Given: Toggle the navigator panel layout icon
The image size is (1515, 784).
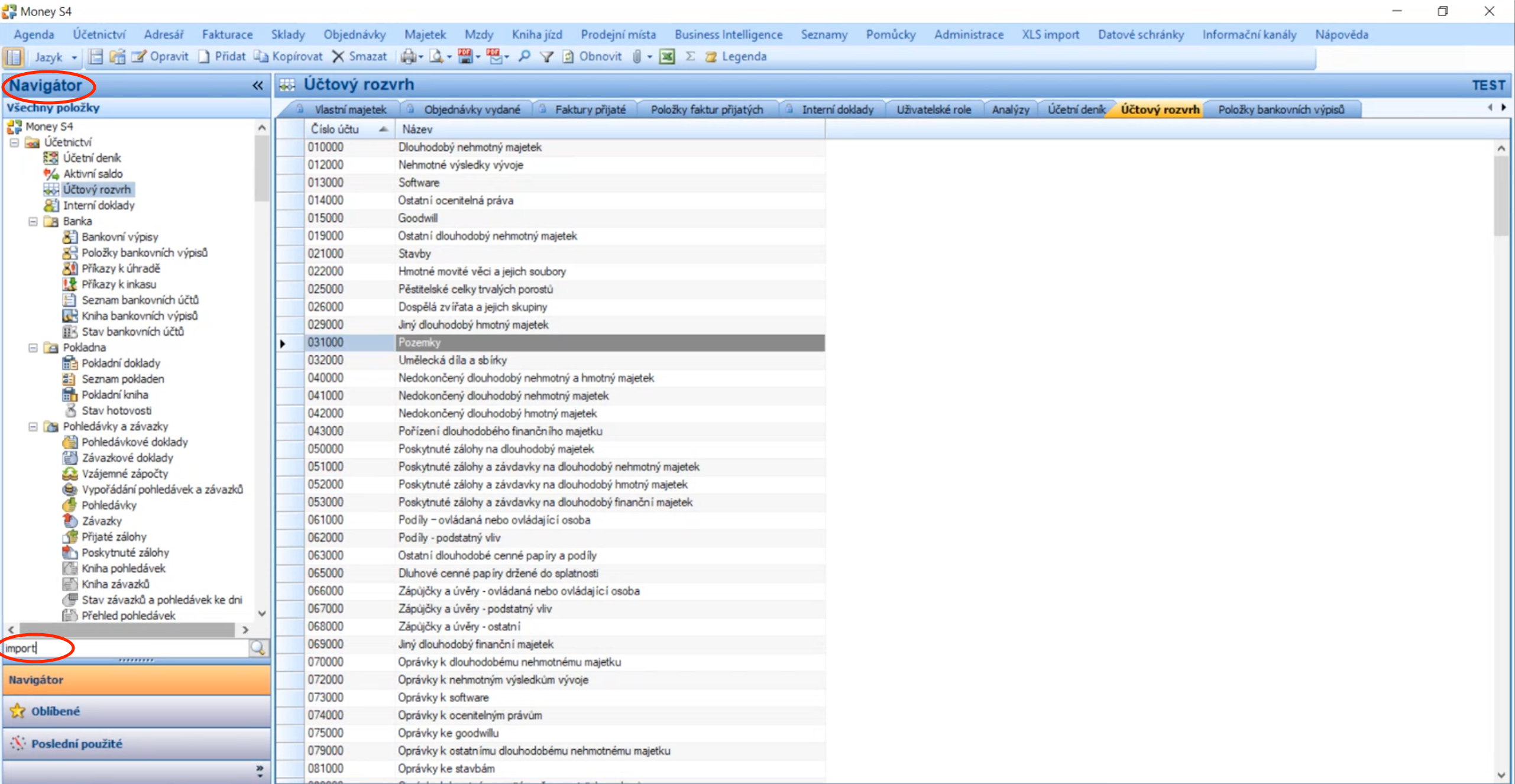Looking at the screenshot, I should click(x=13, y=57).
